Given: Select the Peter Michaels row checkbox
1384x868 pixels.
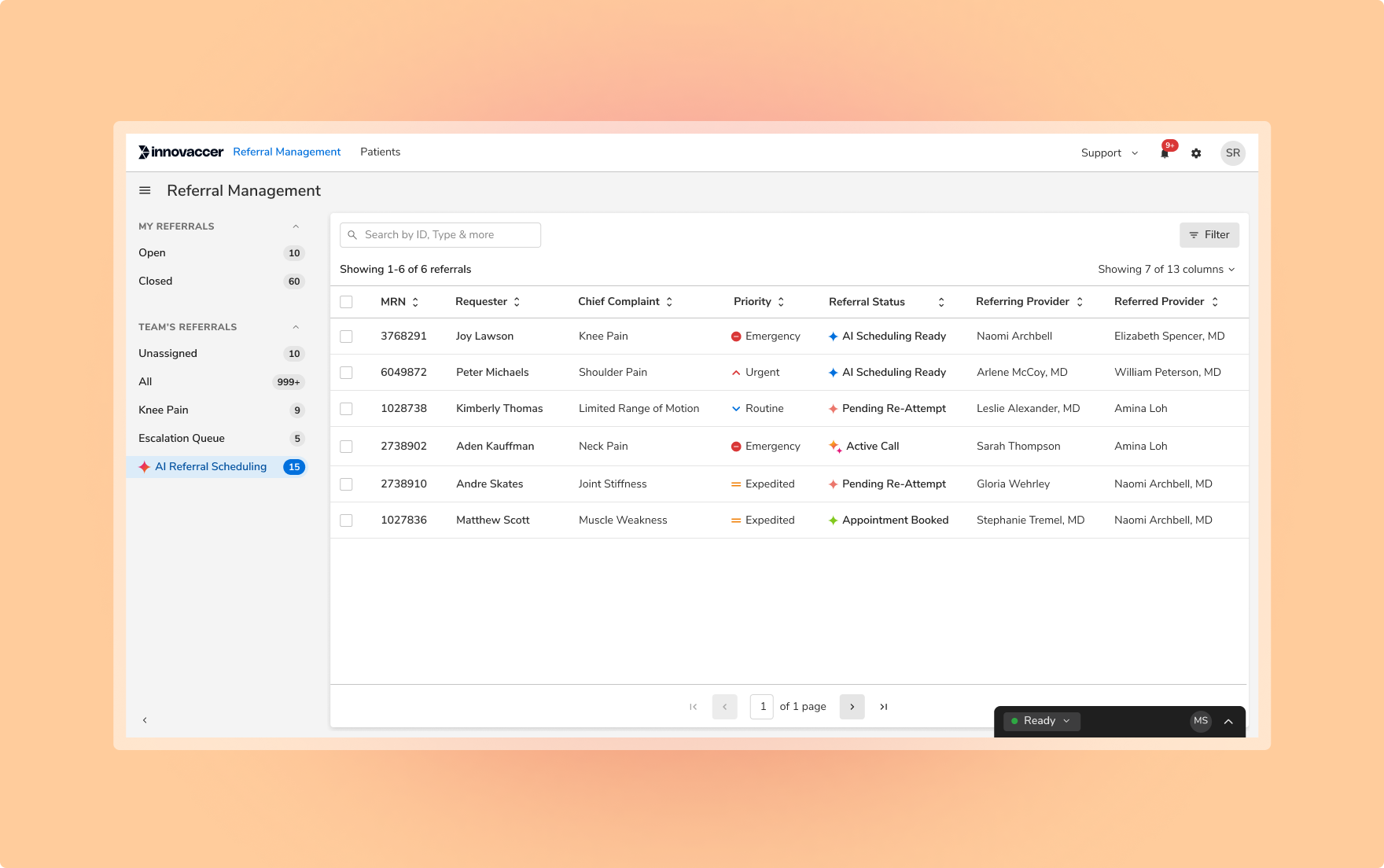Looking at the screenshot, I should click(x=346, y=373).
